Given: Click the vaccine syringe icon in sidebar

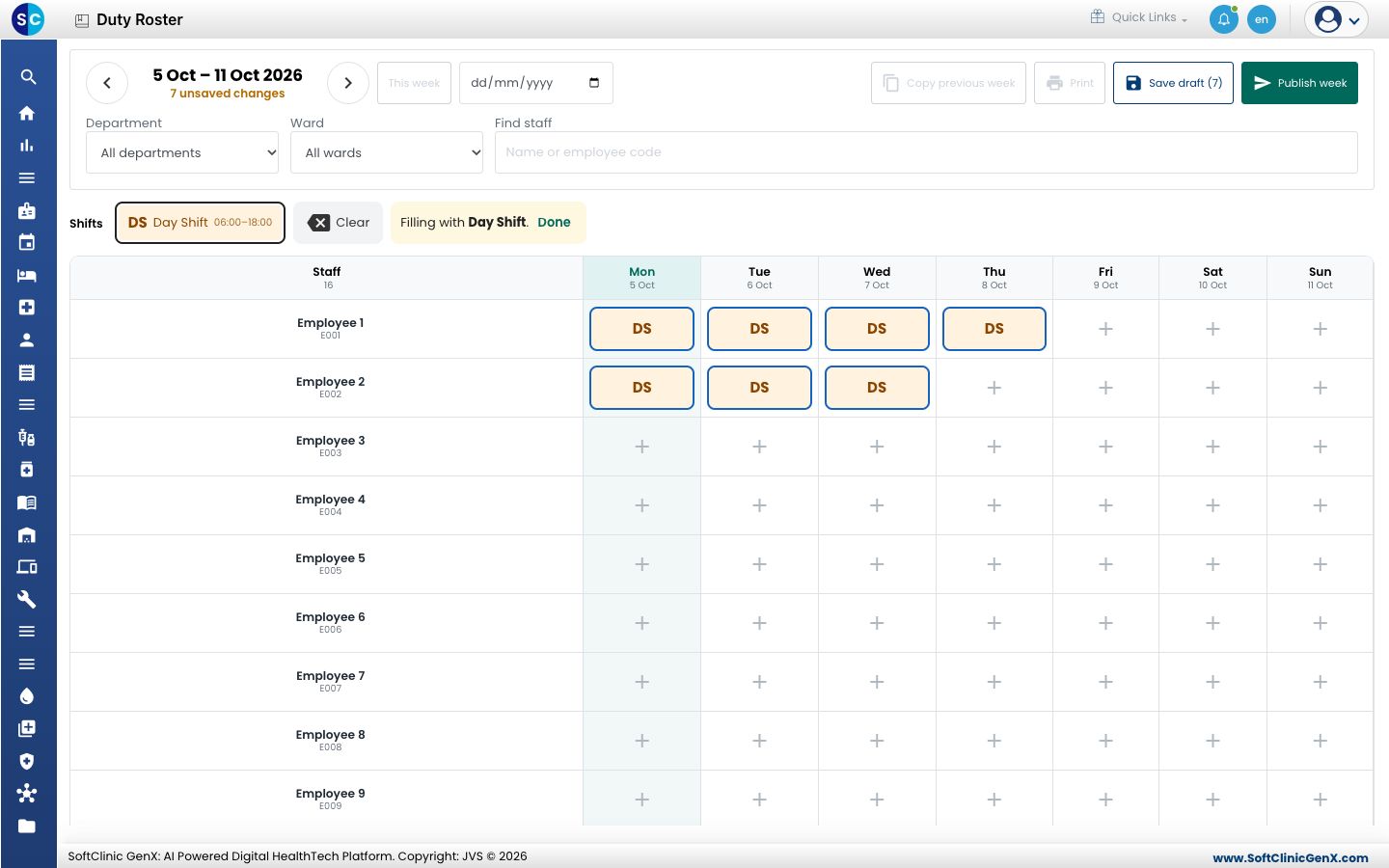Looking at the screenshot, I should click(x=27, y=438).
